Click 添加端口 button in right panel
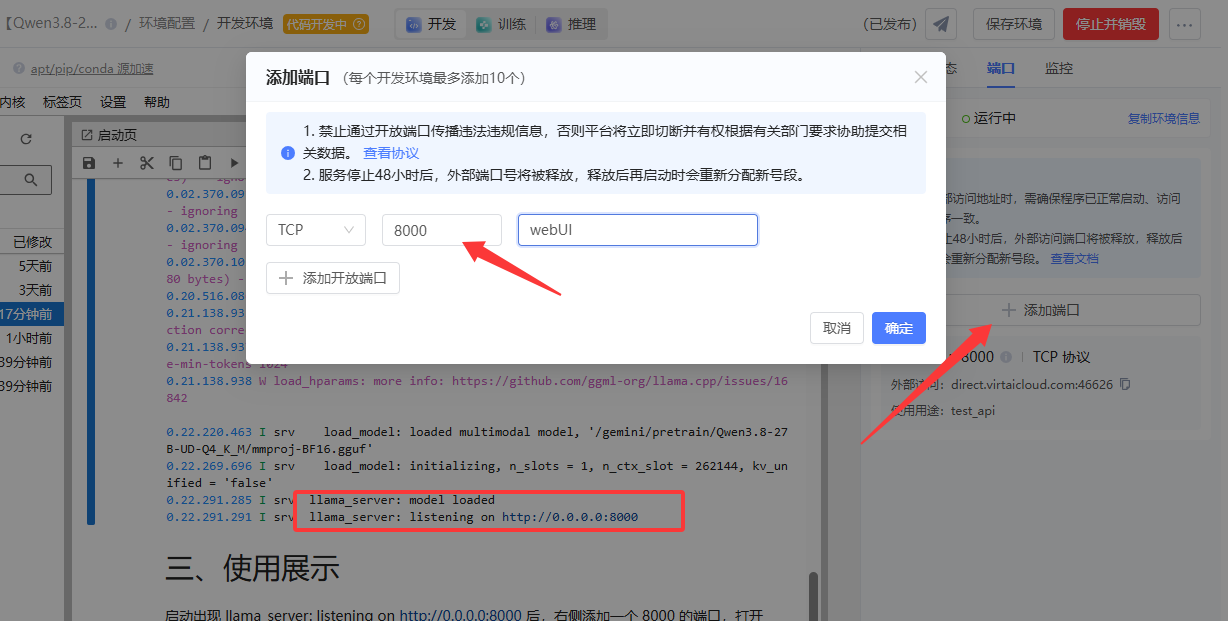This screenshot has height=621, width=1228. pyautogui.click(x=1040, y=310)
